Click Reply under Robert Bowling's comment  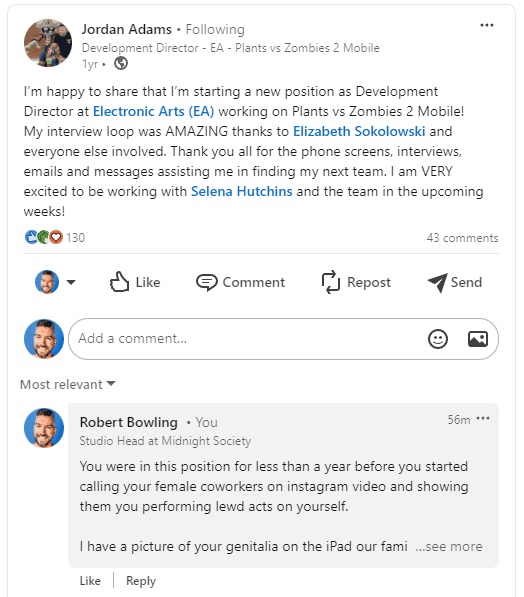point(141,581)
